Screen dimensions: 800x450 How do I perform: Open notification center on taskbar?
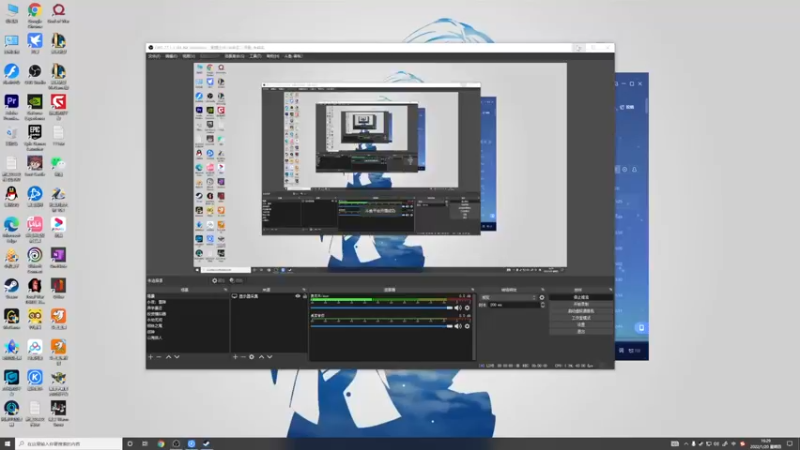[x=790, y=444]
